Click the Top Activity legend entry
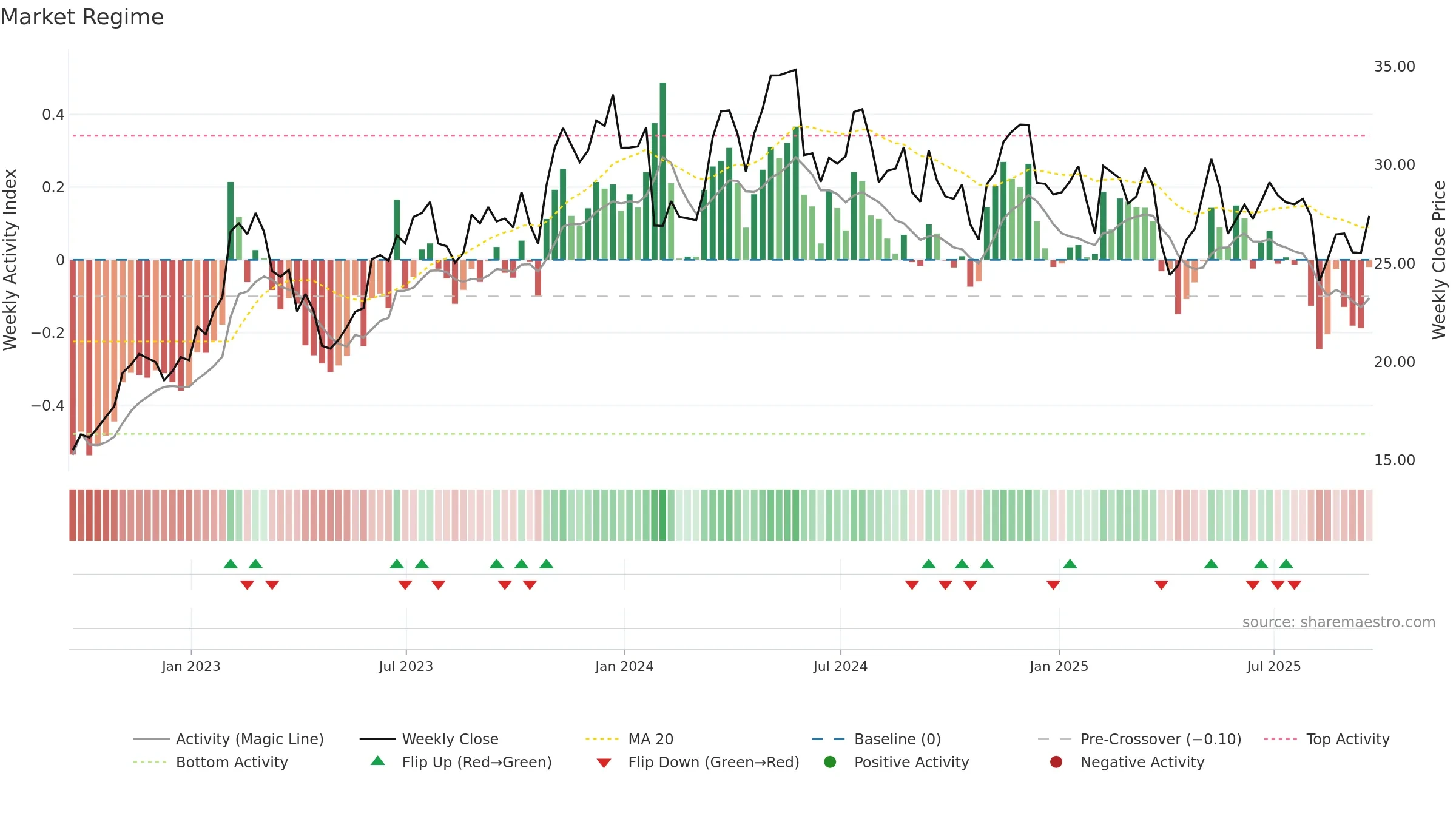Screen dimensions: 1456x819 (1327, 739)
